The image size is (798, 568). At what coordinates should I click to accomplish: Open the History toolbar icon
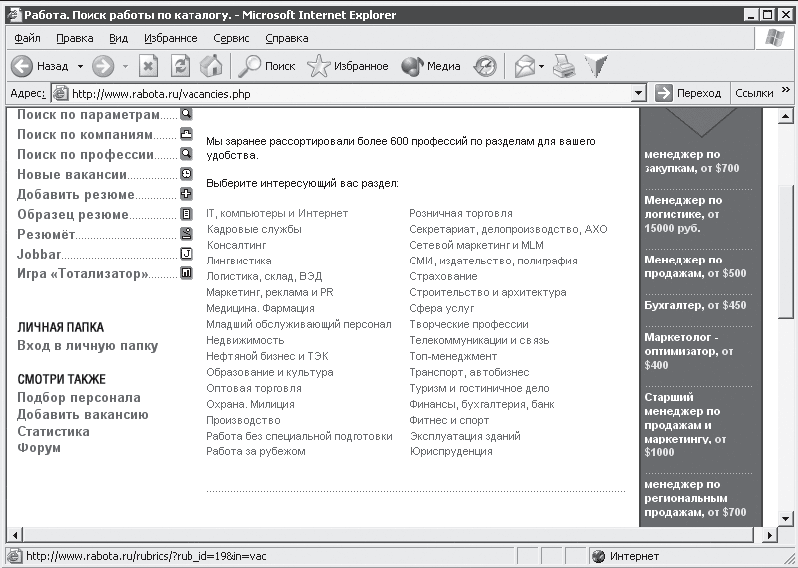click(x=485, y=66)
